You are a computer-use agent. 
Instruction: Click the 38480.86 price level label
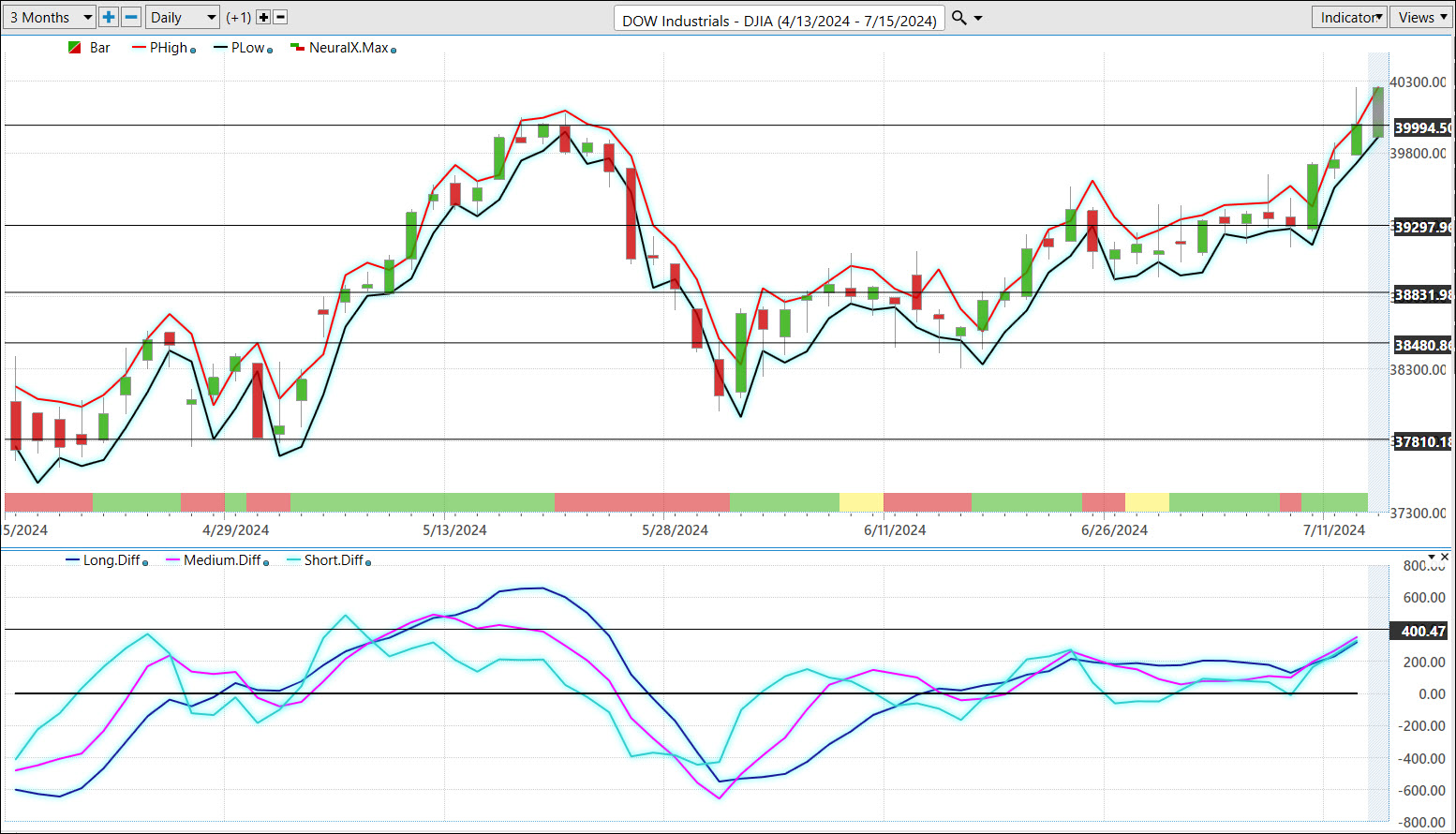(1422, 345)
